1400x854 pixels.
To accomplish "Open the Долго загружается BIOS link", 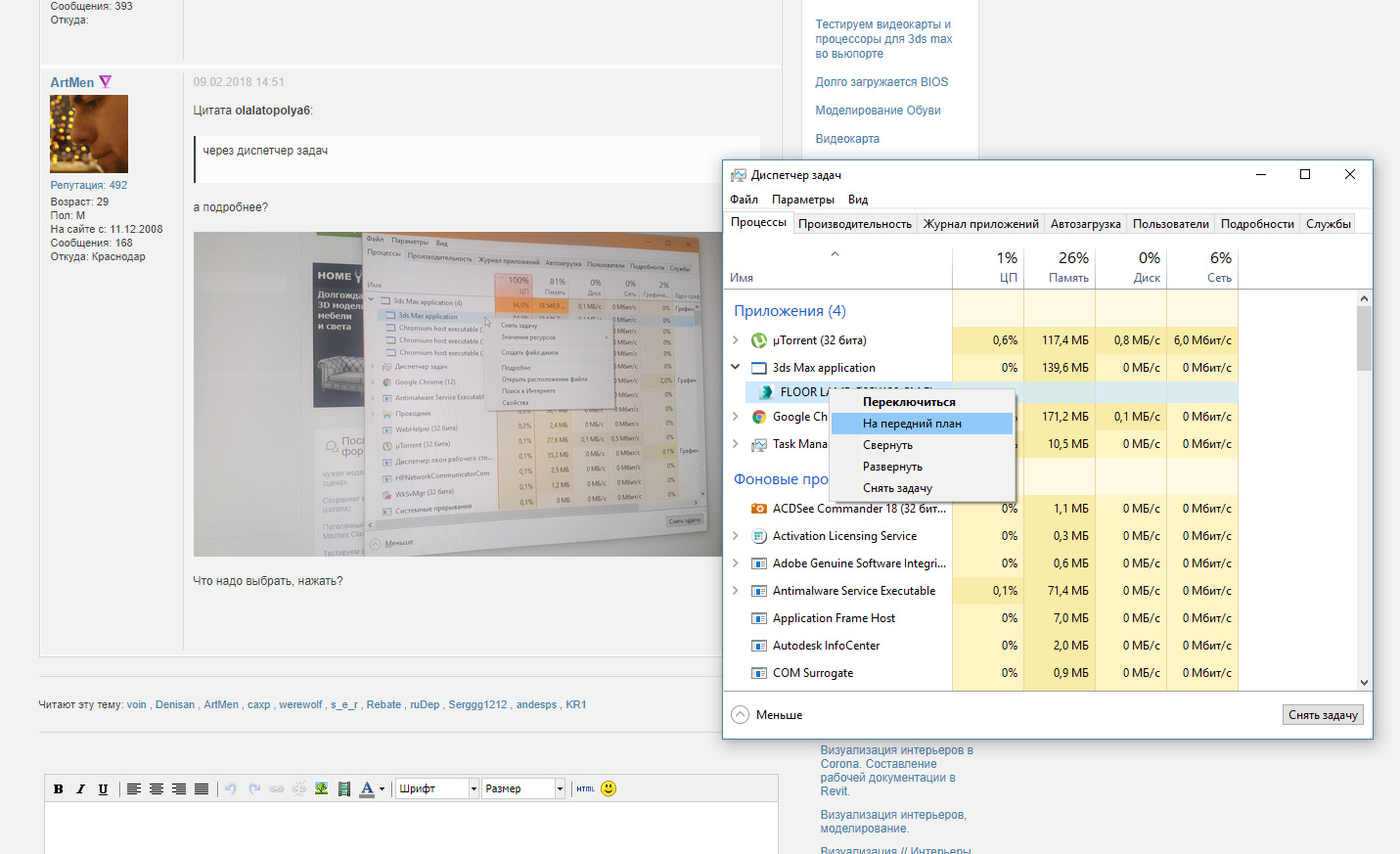I will coord(881,82).
